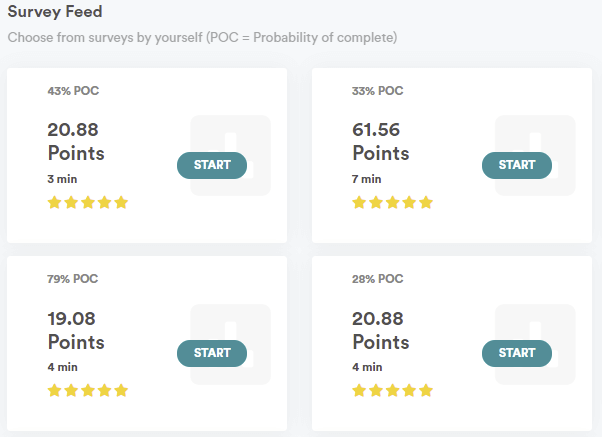Click star rating on 43% POC card
Viewport: 602px width, 437px height.
[88, 202]
